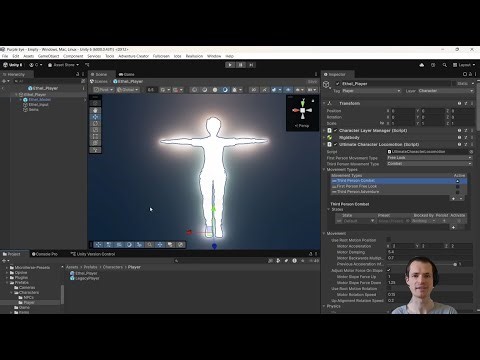Image resolution: width=480 pixels, height=360 pixels.
Task: Open the Layer dropdown showing Character
Action: [x=446, y=91]
